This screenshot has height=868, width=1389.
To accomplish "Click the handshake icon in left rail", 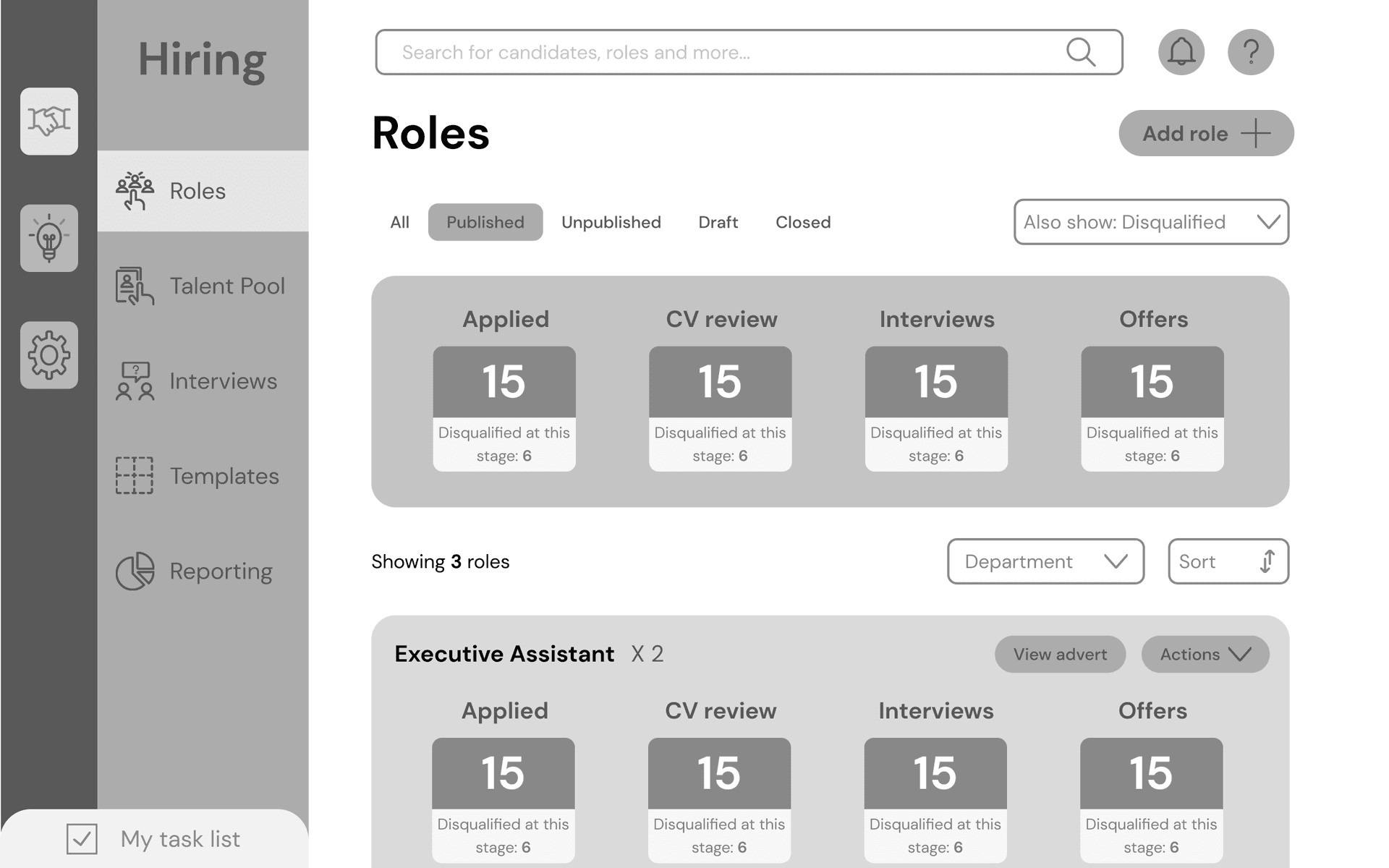I will pos(49,121).
